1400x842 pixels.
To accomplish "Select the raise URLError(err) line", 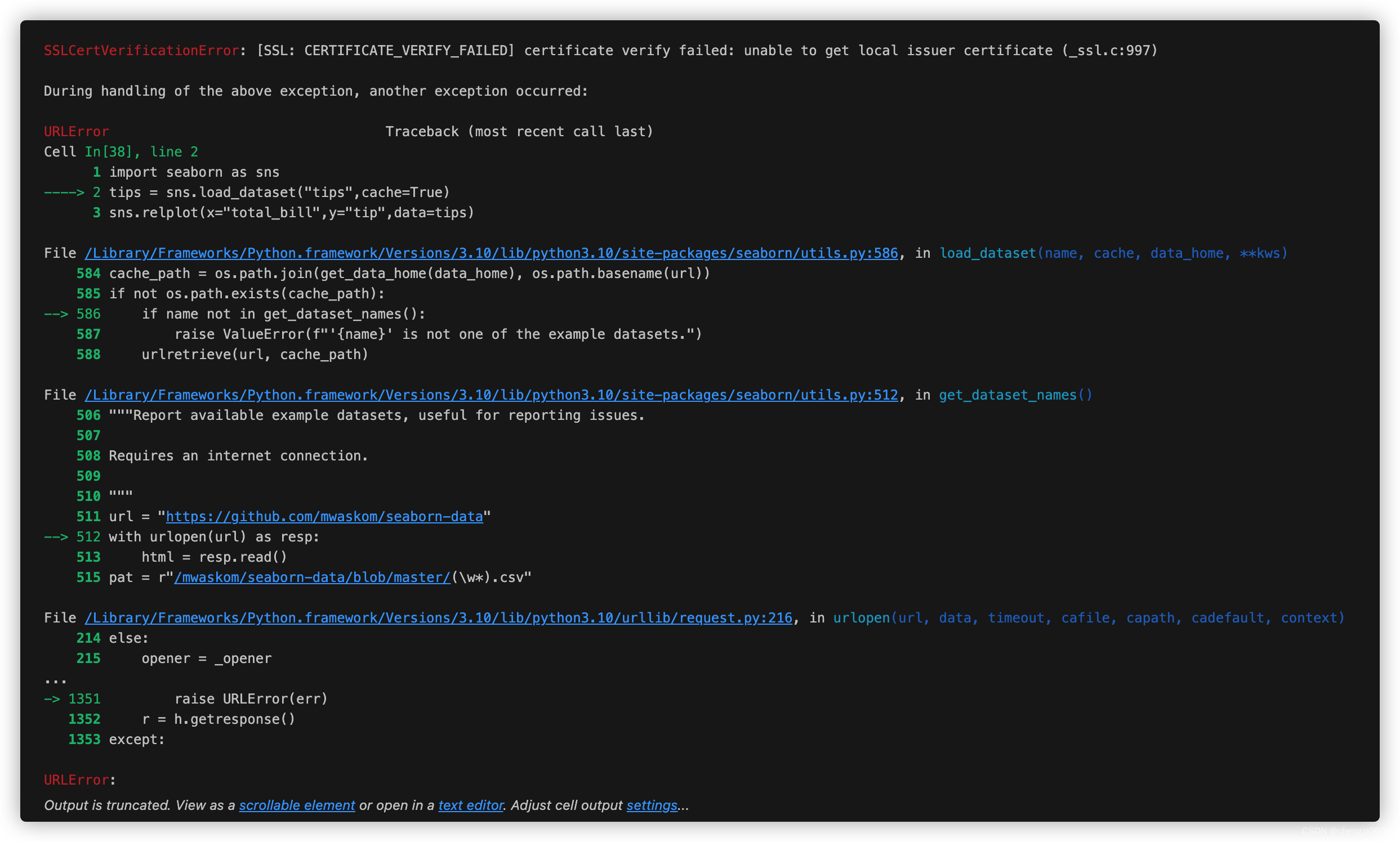I will (252, 698).
